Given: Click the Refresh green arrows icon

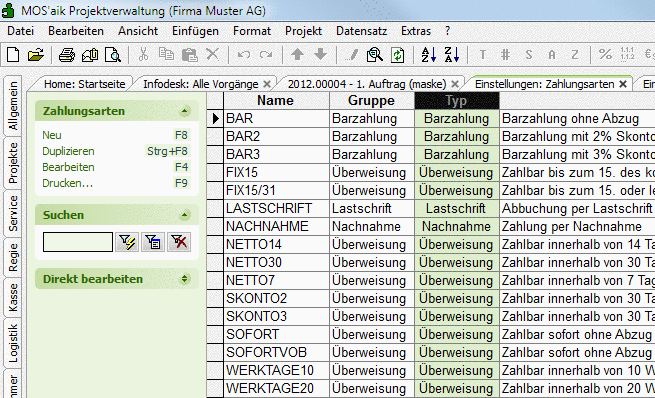Looking at the screenshot, I should 398,55.
